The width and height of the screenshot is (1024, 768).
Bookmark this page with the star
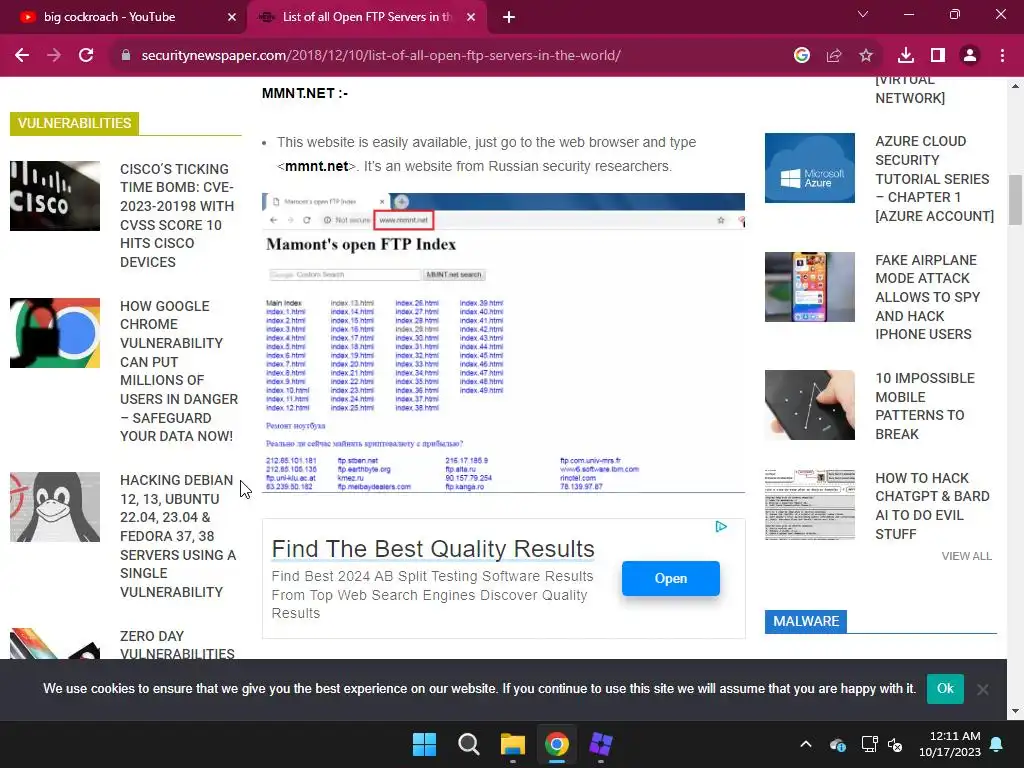[866, 56]
